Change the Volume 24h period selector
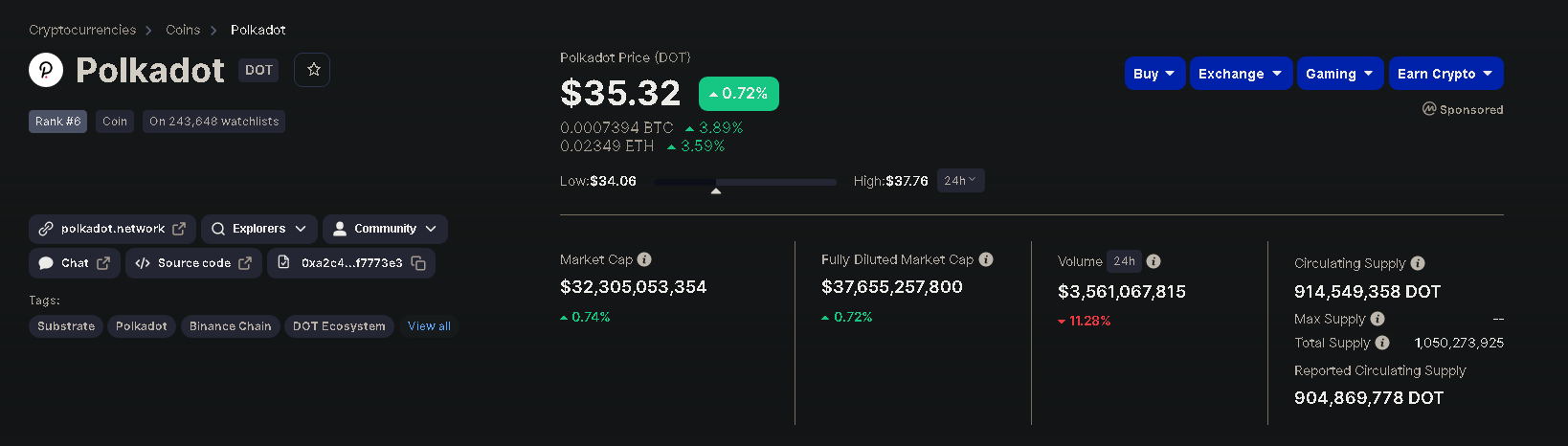The image size is (1568, 446). [x=1125, y=261]
